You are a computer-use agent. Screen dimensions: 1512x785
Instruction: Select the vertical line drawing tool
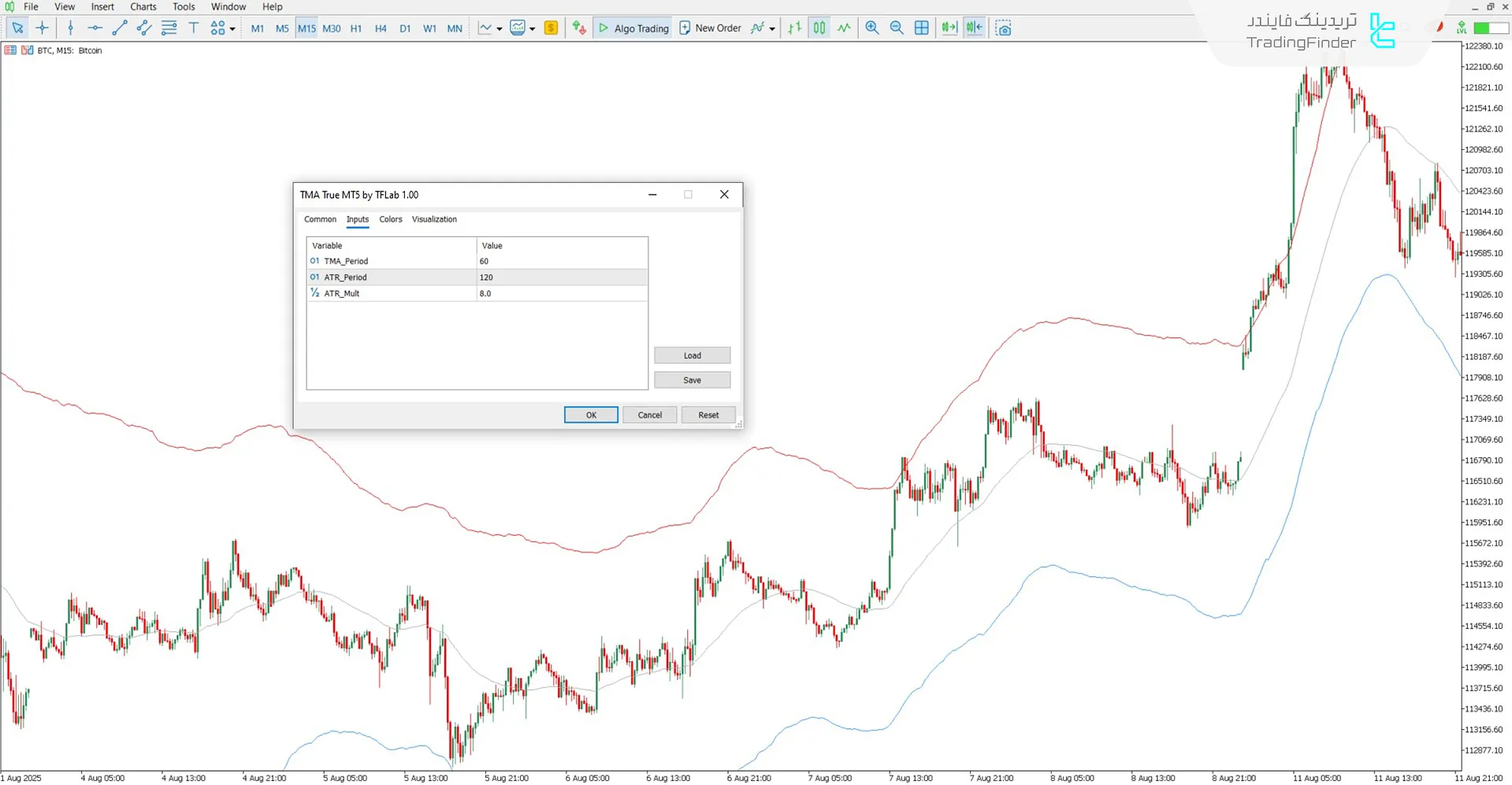pyautogui.click(x=71, y=28)
